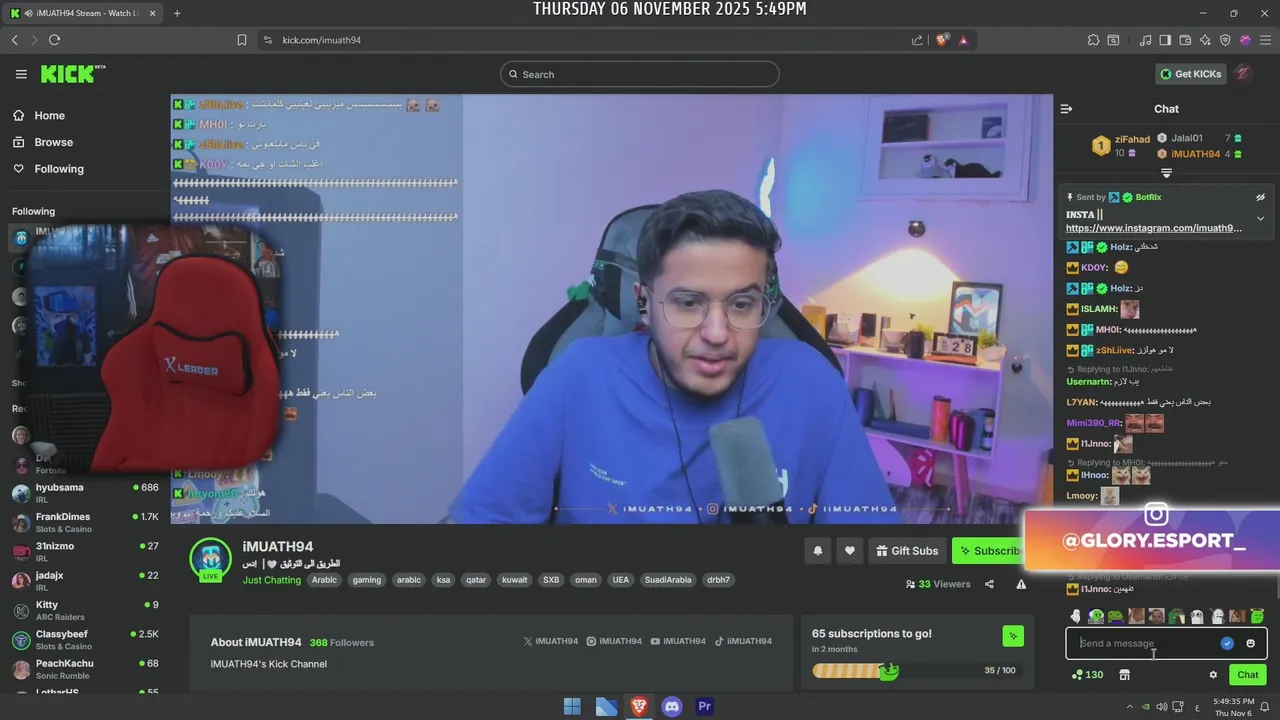Open the Brave main menu
1280x720 pixels.
pos(1265,40)
